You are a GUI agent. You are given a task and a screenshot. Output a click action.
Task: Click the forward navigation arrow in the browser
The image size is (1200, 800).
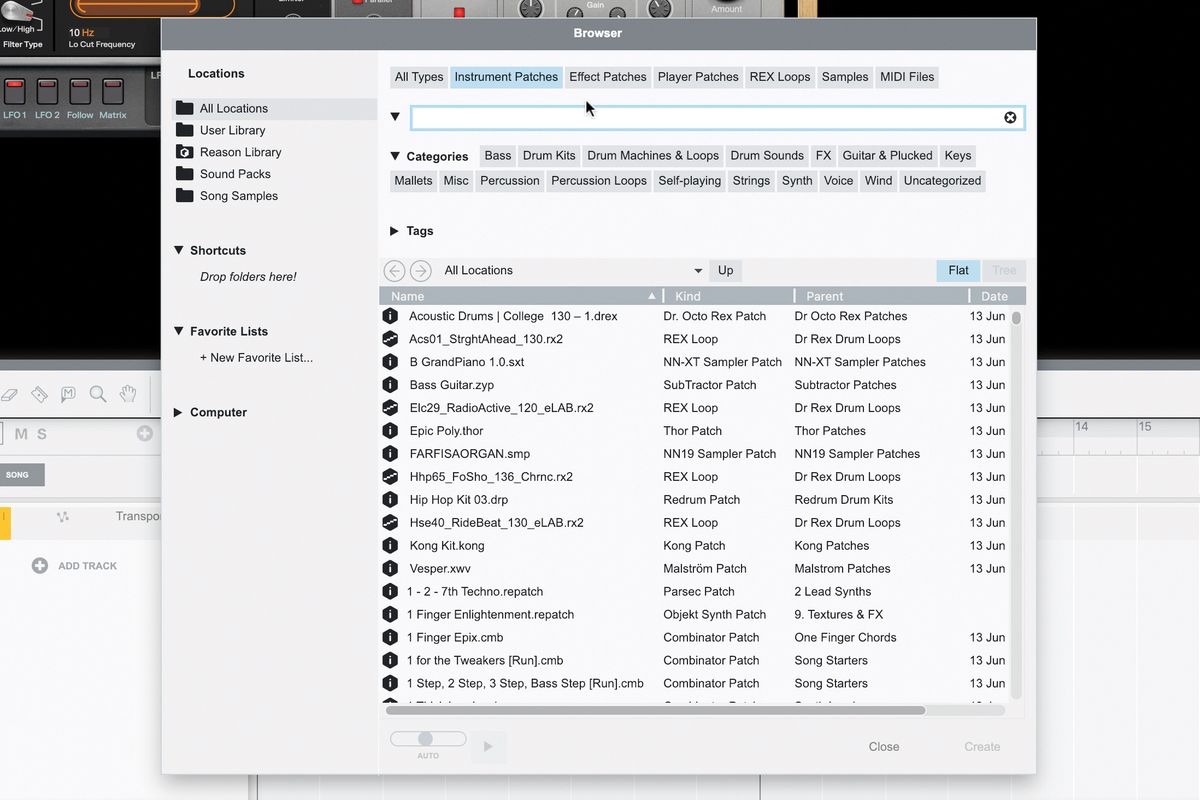click(x=421, y=271)
